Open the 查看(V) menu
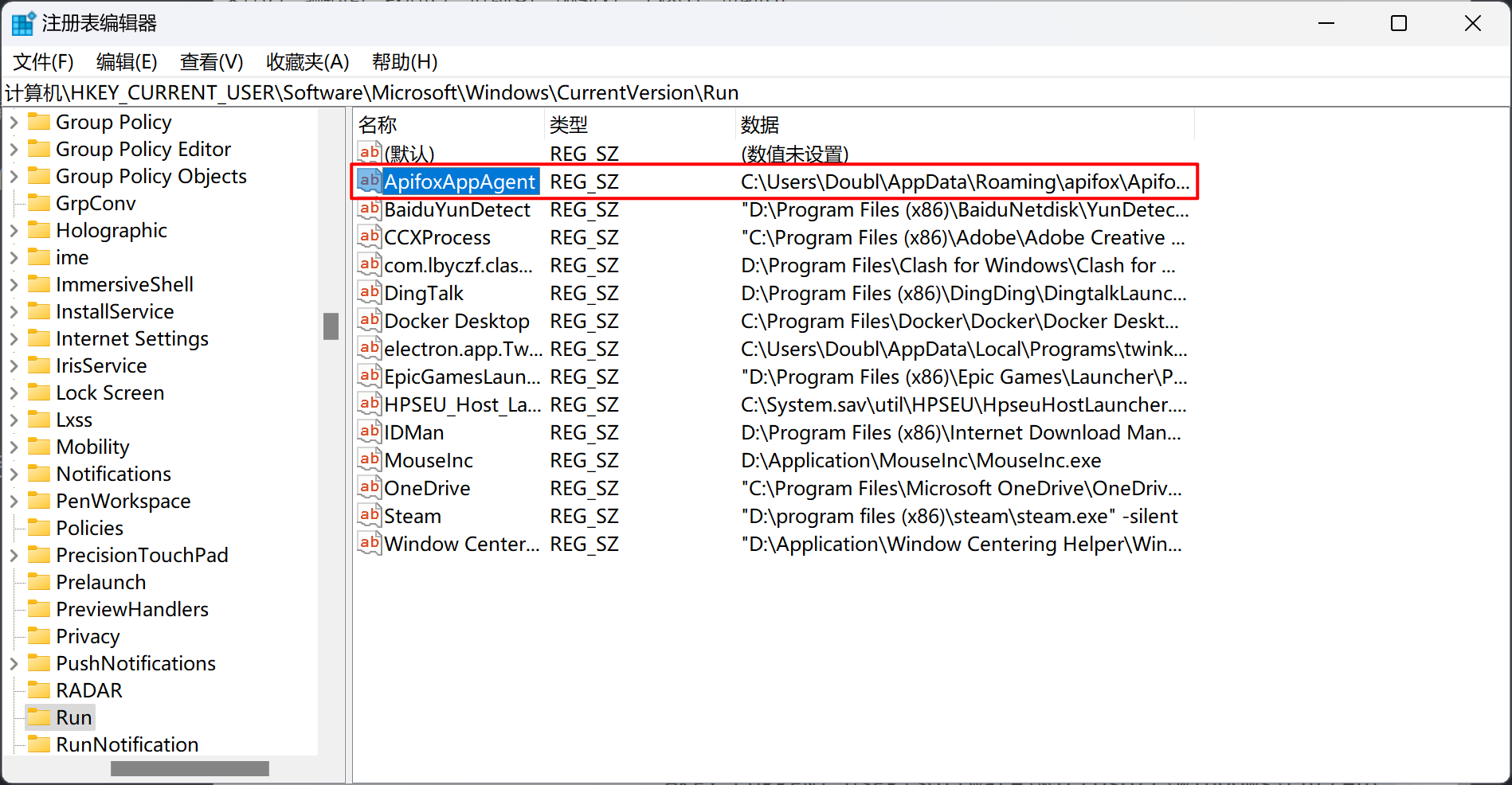1512x785 pixels. 212,61
